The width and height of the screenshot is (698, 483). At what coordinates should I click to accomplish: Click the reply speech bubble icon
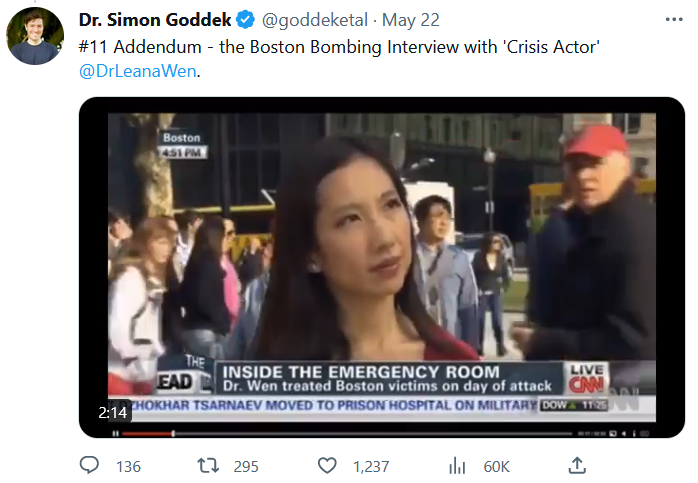click(x=89, y=465)
